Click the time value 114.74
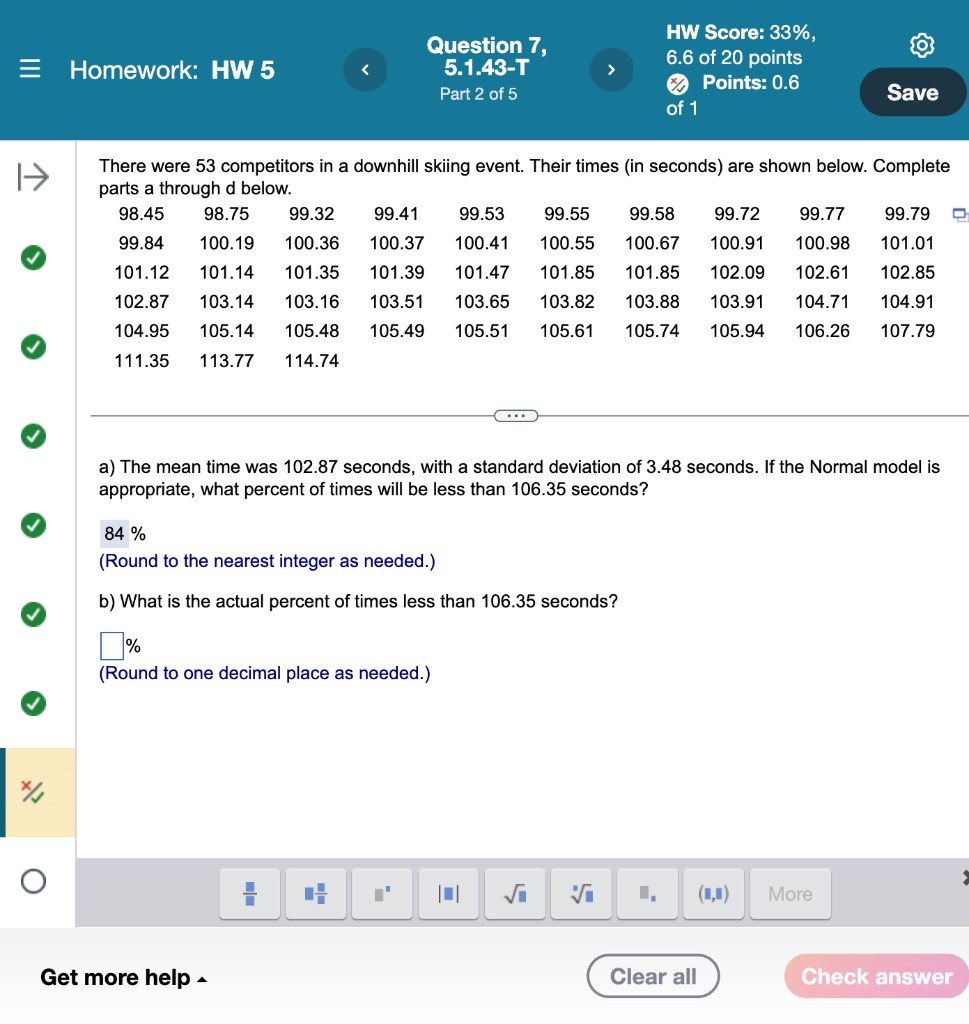 (x=311, y=360)
